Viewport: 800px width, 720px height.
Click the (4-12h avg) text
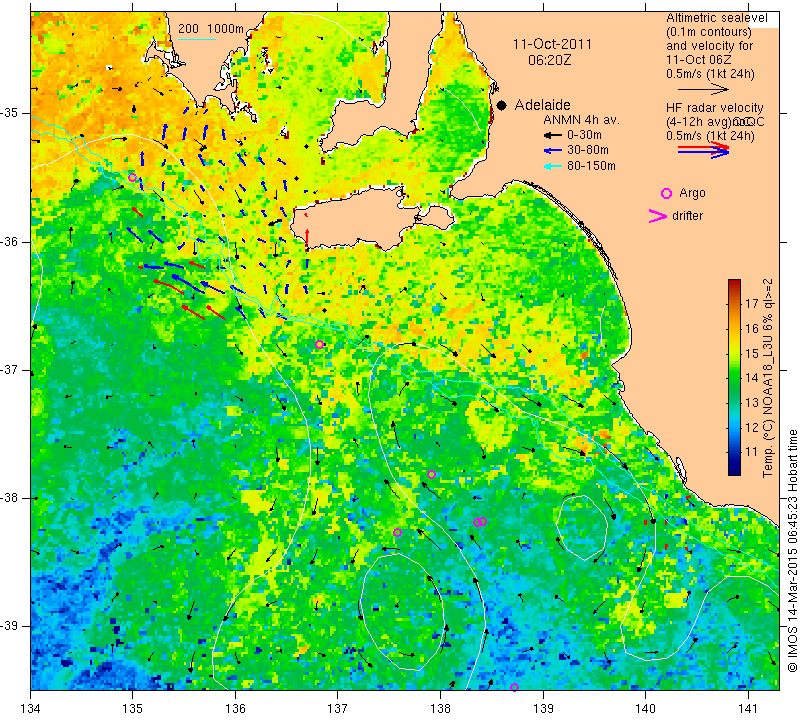pyautogui.click(x=698, y=122)
